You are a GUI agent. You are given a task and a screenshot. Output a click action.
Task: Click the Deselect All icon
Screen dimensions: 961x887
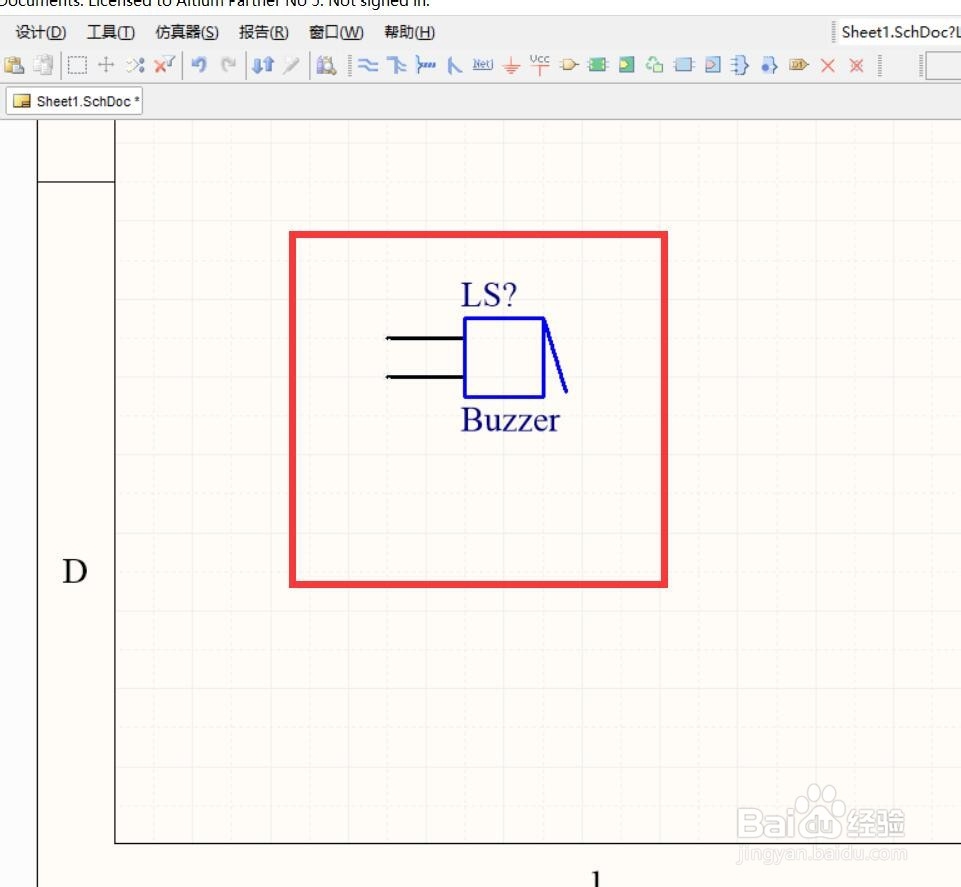[135, 65]
